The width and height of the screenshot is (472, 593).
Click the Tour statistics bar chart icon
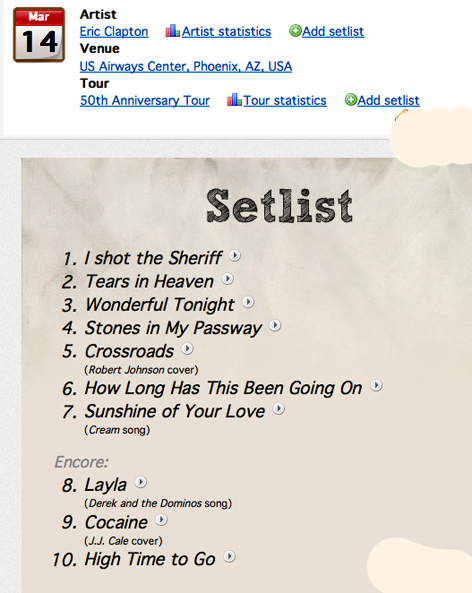click(234, 100)
